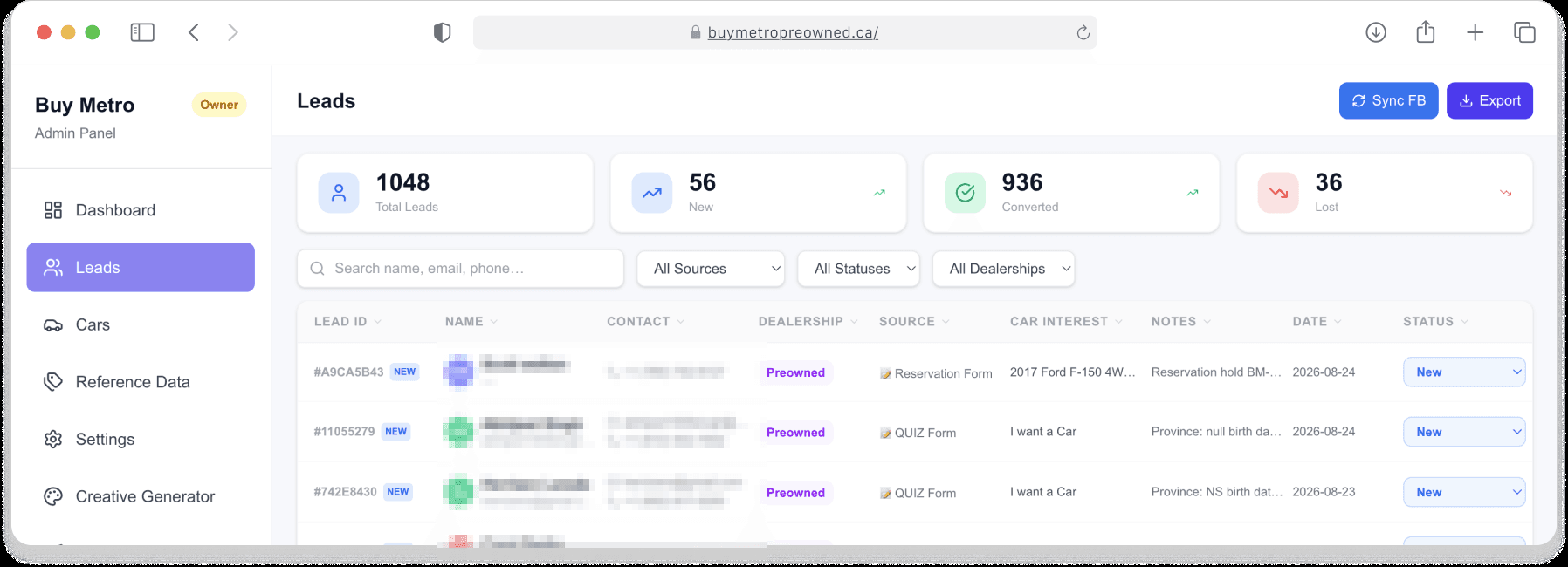This screenshot has width=1568, height=567.
Task: Open the Cars section in the sidebar
Action: click(141, 324)
